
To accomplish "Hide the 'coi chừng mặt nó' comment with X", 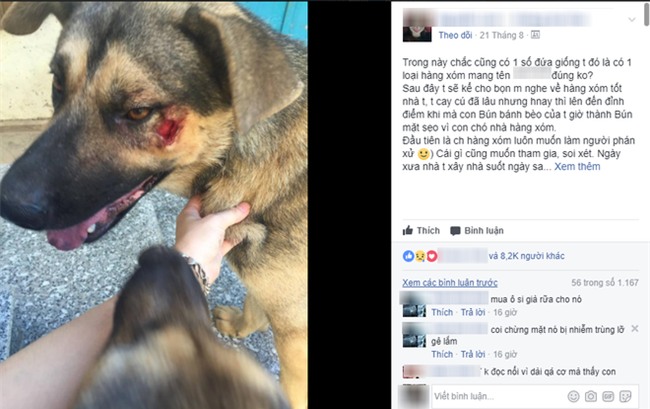I will (x=635, y=329).
